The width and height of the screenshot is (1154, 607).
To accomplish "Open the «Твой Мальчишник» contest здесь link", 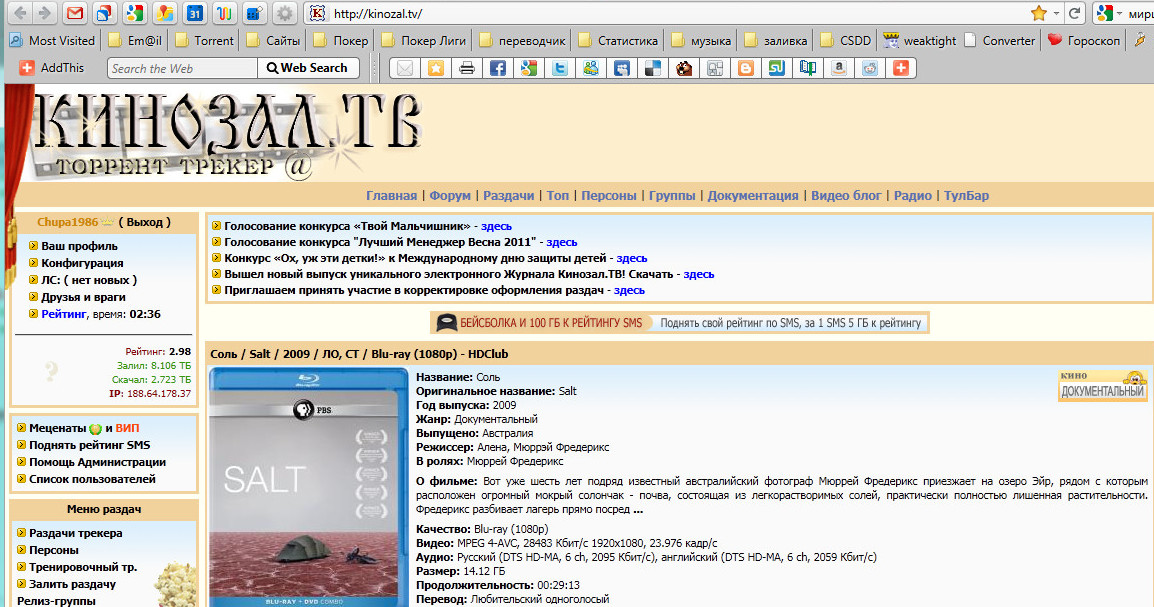I will 496,226.
